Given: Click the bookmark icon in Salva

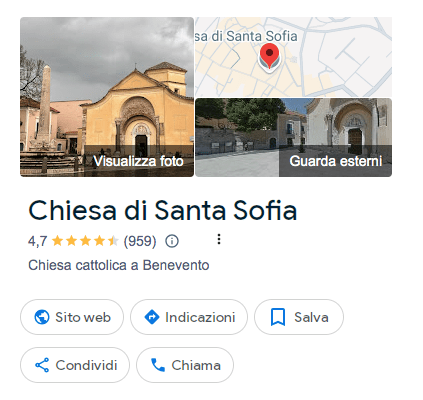Looking at the screenshot, I should point(278,317).
